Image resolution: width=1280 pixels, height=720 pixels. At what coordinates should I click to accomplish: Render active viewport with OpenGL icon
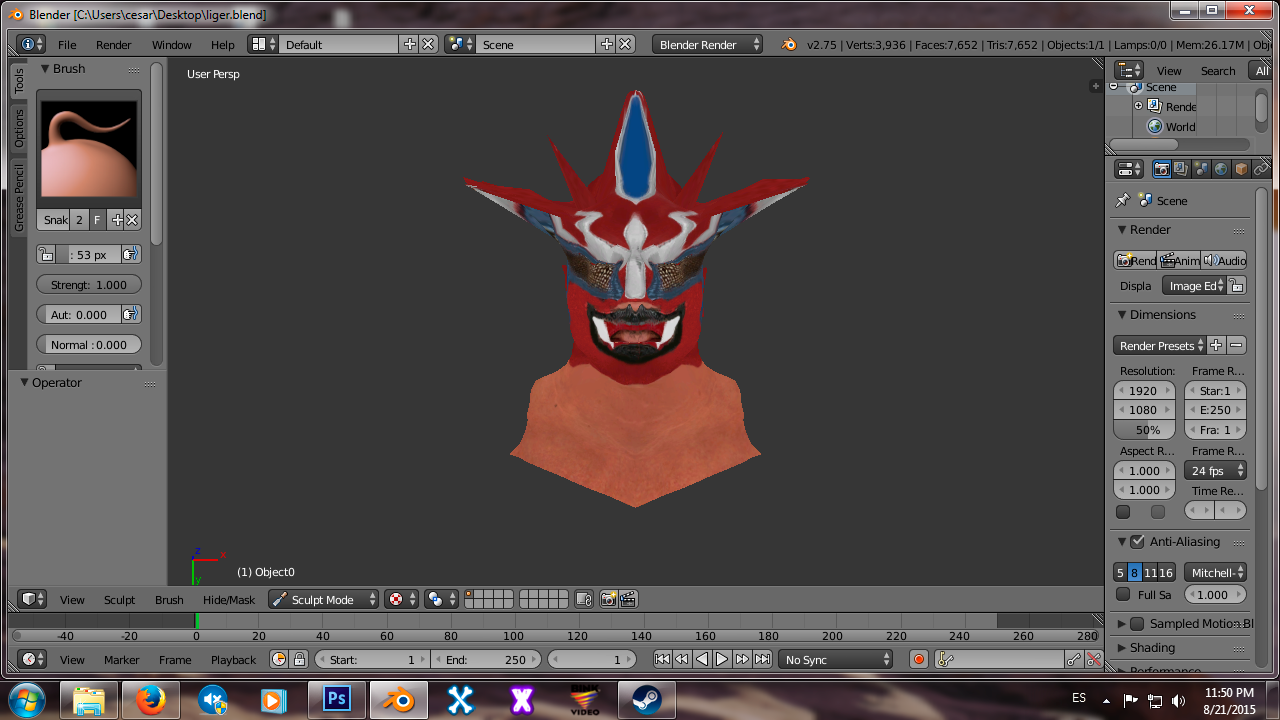[608, 599]
